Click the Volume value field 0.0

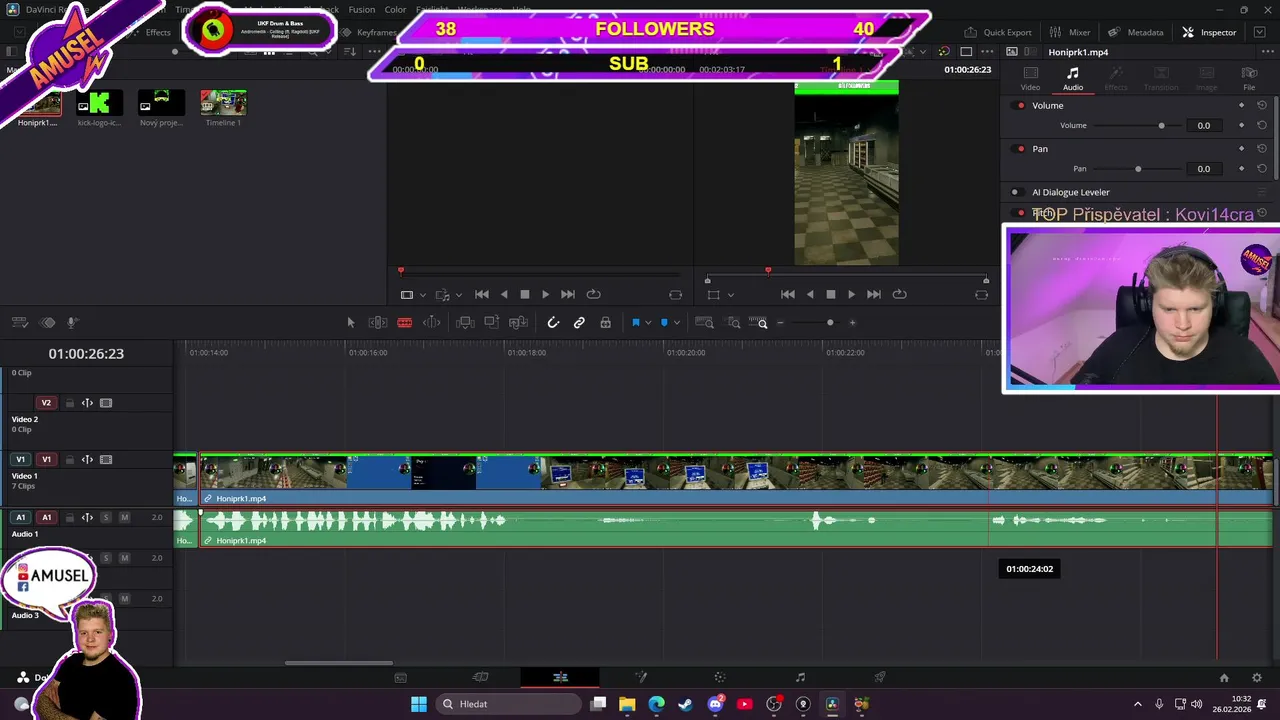tap(1204, 125)
